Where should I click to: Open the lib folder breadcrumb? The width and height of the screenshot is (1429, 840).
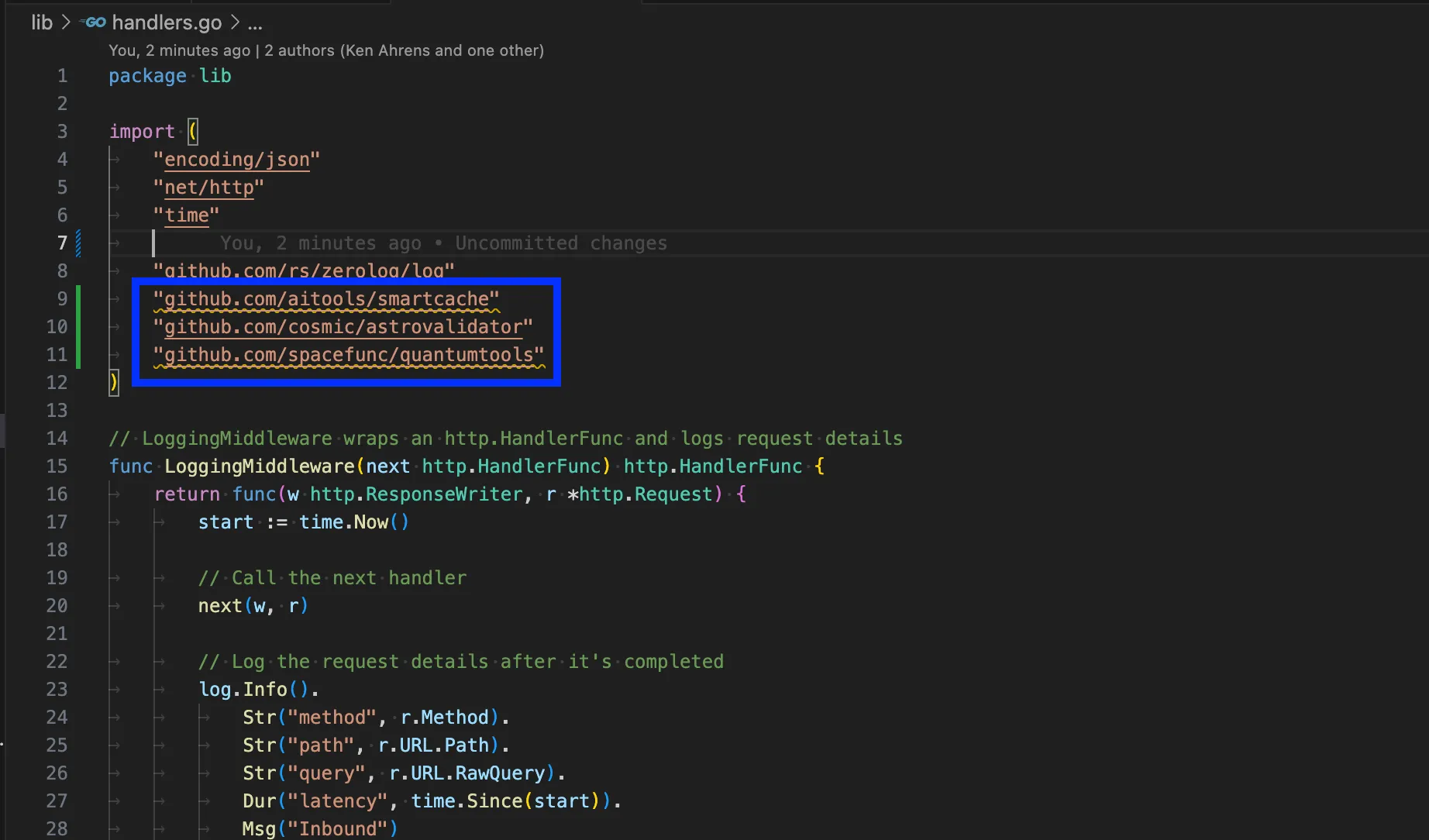(42, 22)
